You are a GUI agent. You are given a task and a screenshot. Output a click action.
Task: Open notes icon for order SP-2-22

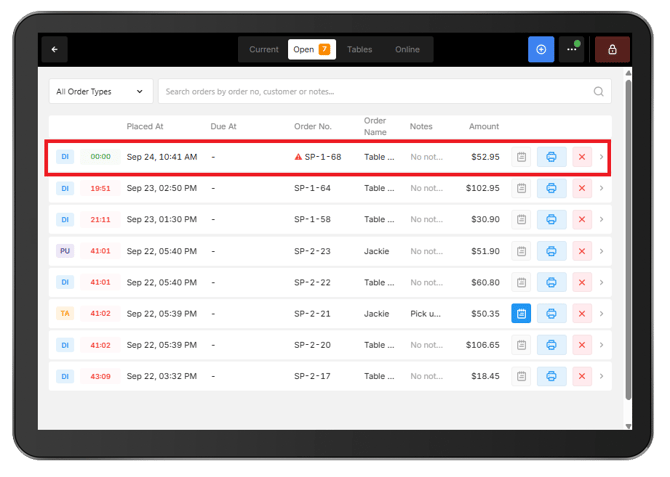click(521, 282)
